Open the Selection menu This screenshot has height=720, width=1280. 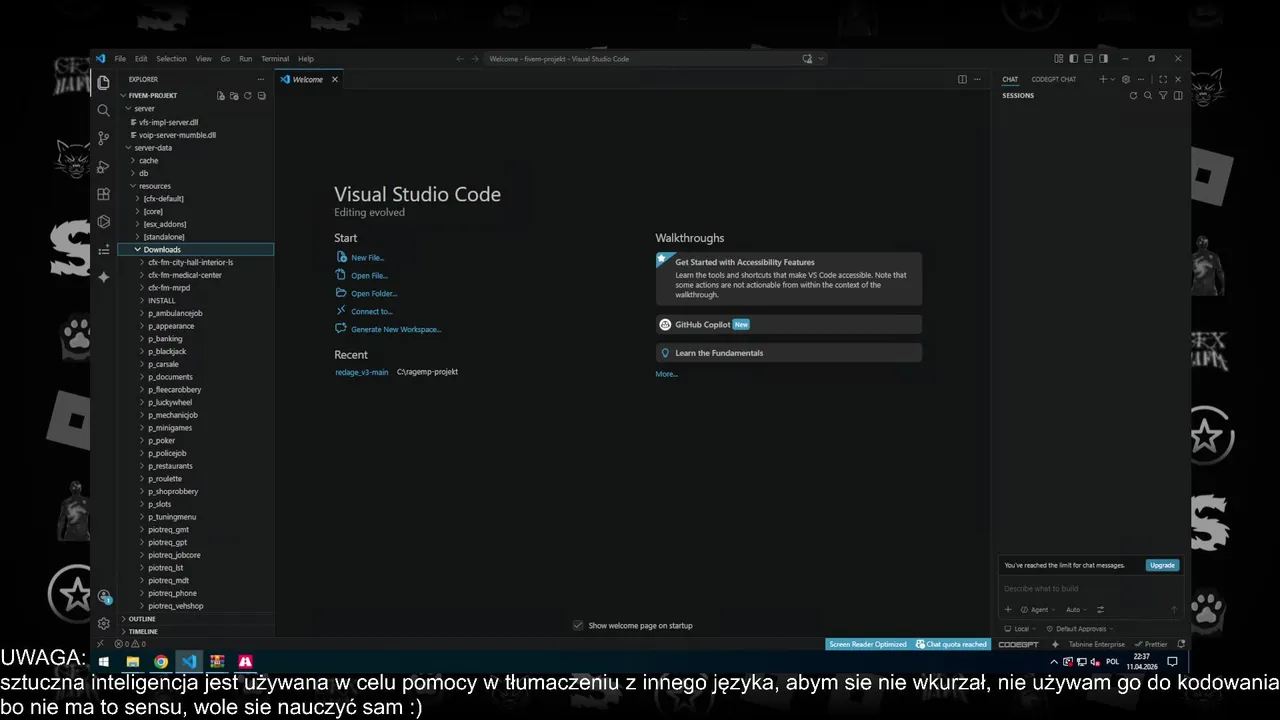(171, 59)
